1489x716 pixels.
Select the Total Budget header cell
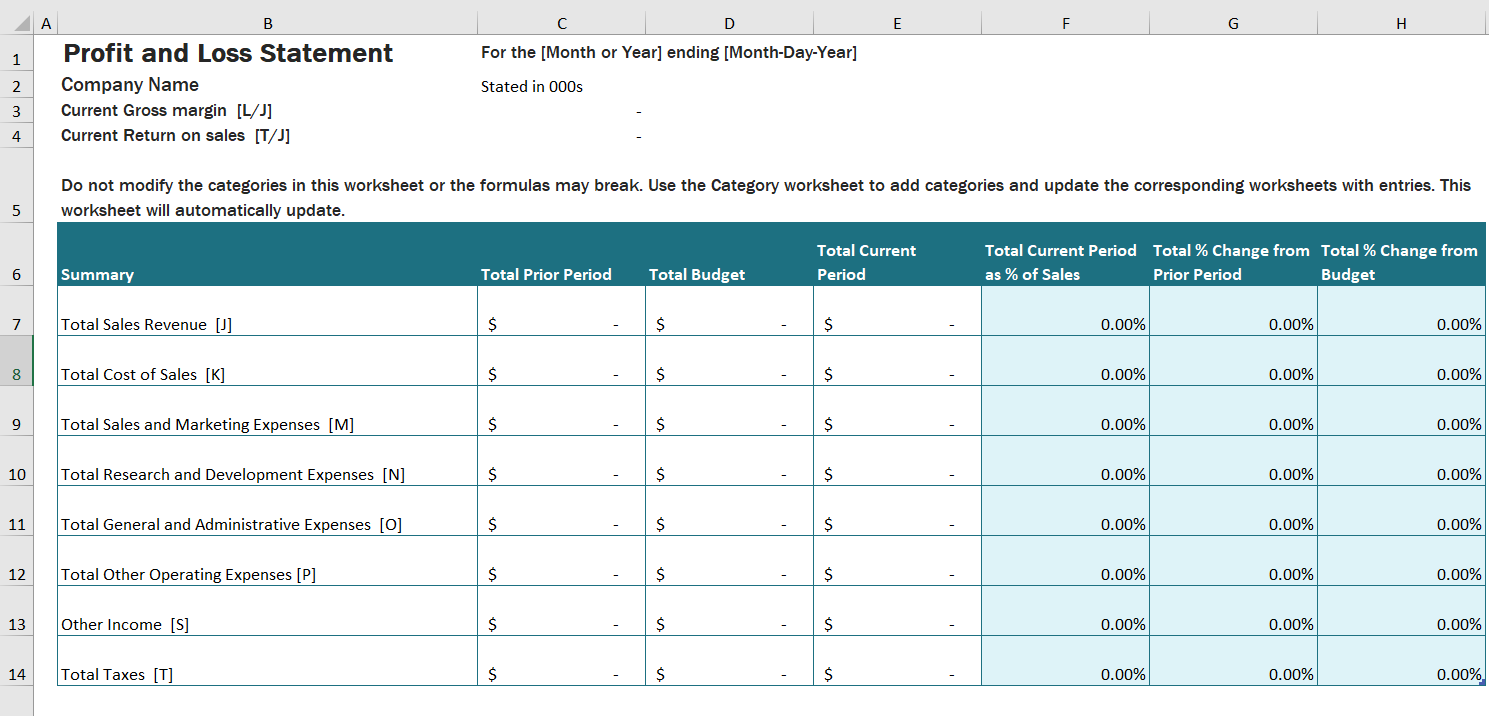coord(730,254)
